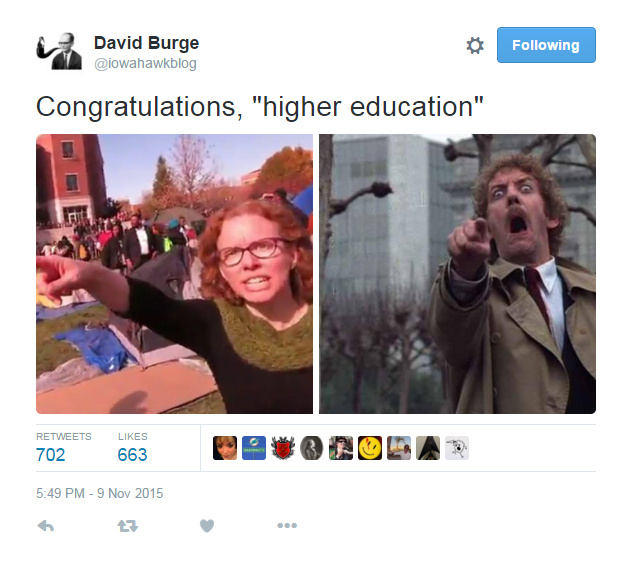Open the white cartoon sketch liker avatar

[457, 448]
